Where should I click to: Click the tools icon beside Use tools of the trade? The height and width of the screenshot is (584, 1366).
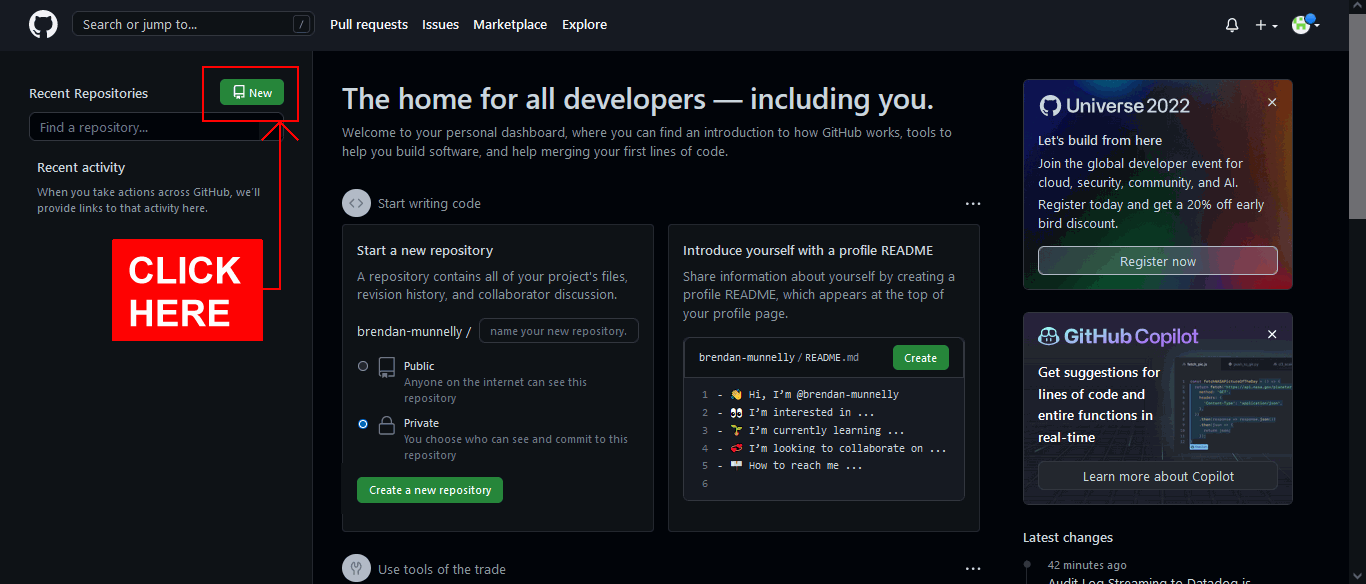tap(356, 568)
